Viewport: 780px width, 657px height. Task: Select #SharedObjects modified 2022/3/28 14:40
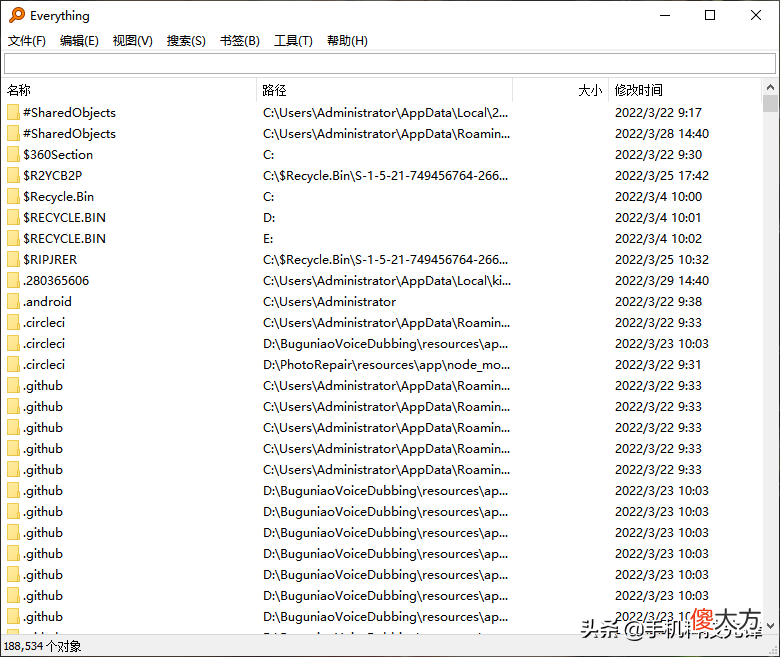coord(69,133)
